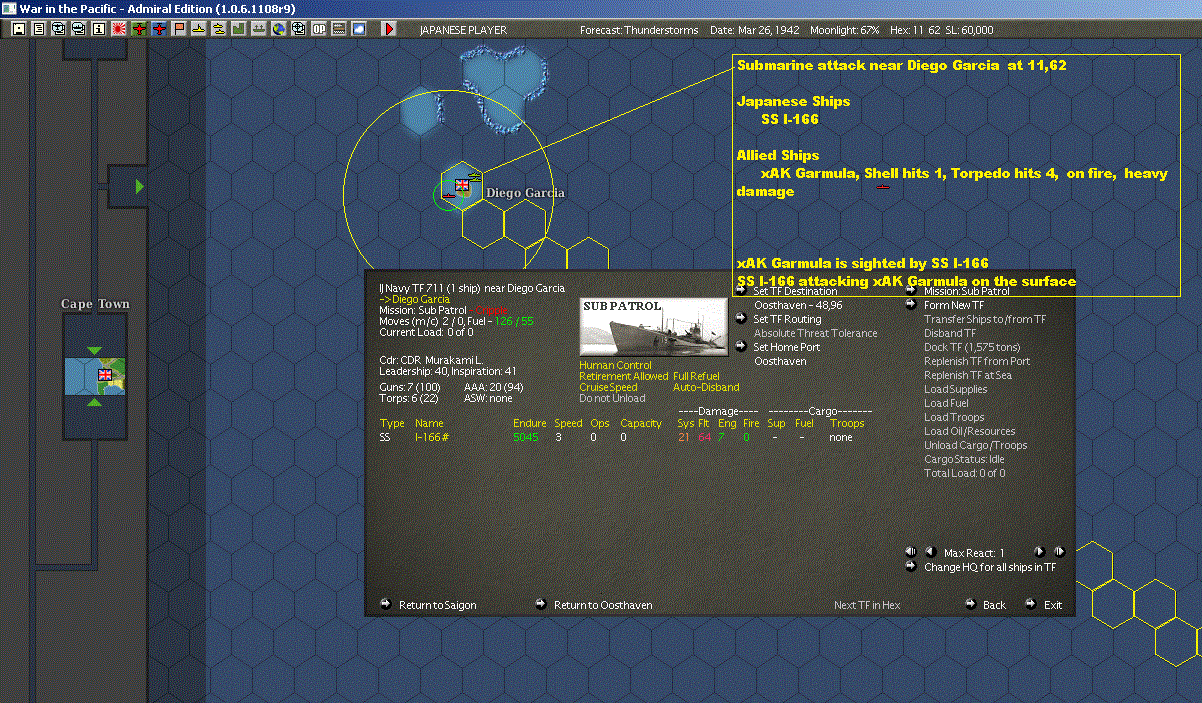Image resolution: width=1202 pixels, height=703 pixels.
Task: Click the greyed Disband TF option
Action: [949, 333]
